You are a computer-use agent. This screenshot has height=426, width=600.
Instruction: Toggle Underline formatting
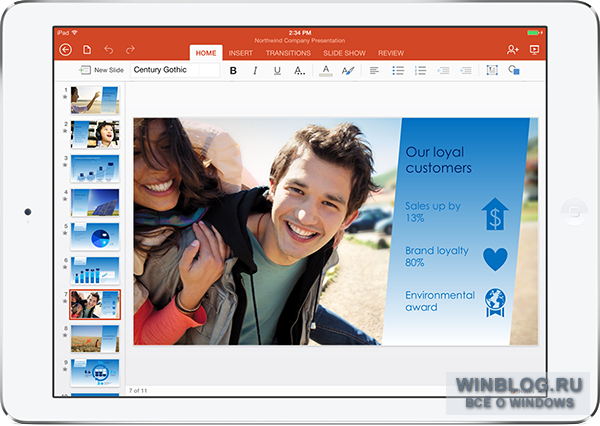pos(277,70)
